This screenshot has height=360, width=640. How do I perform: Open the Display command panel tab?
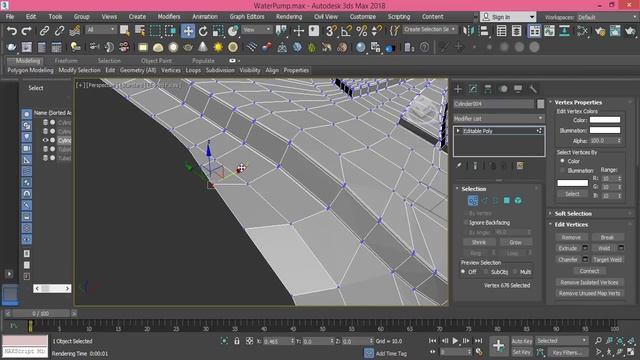tap(518, 89)
